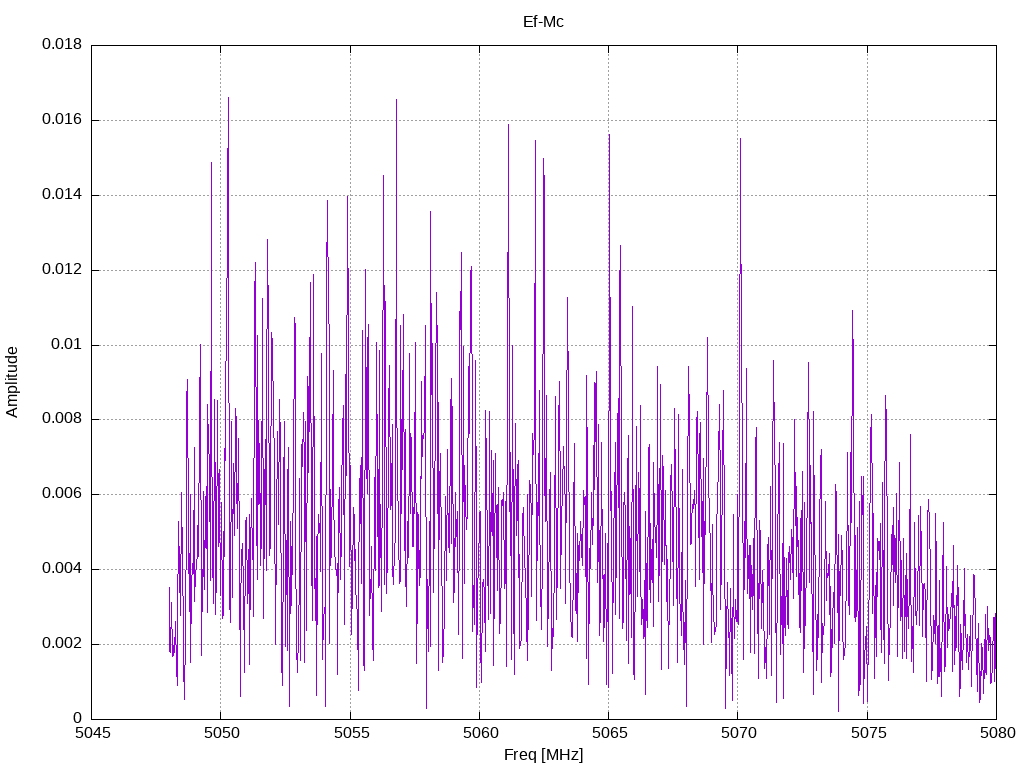Click the 0.004 y-axis tick label
Viewport: 1024px width, 768px height.
[x=62, y=568]
